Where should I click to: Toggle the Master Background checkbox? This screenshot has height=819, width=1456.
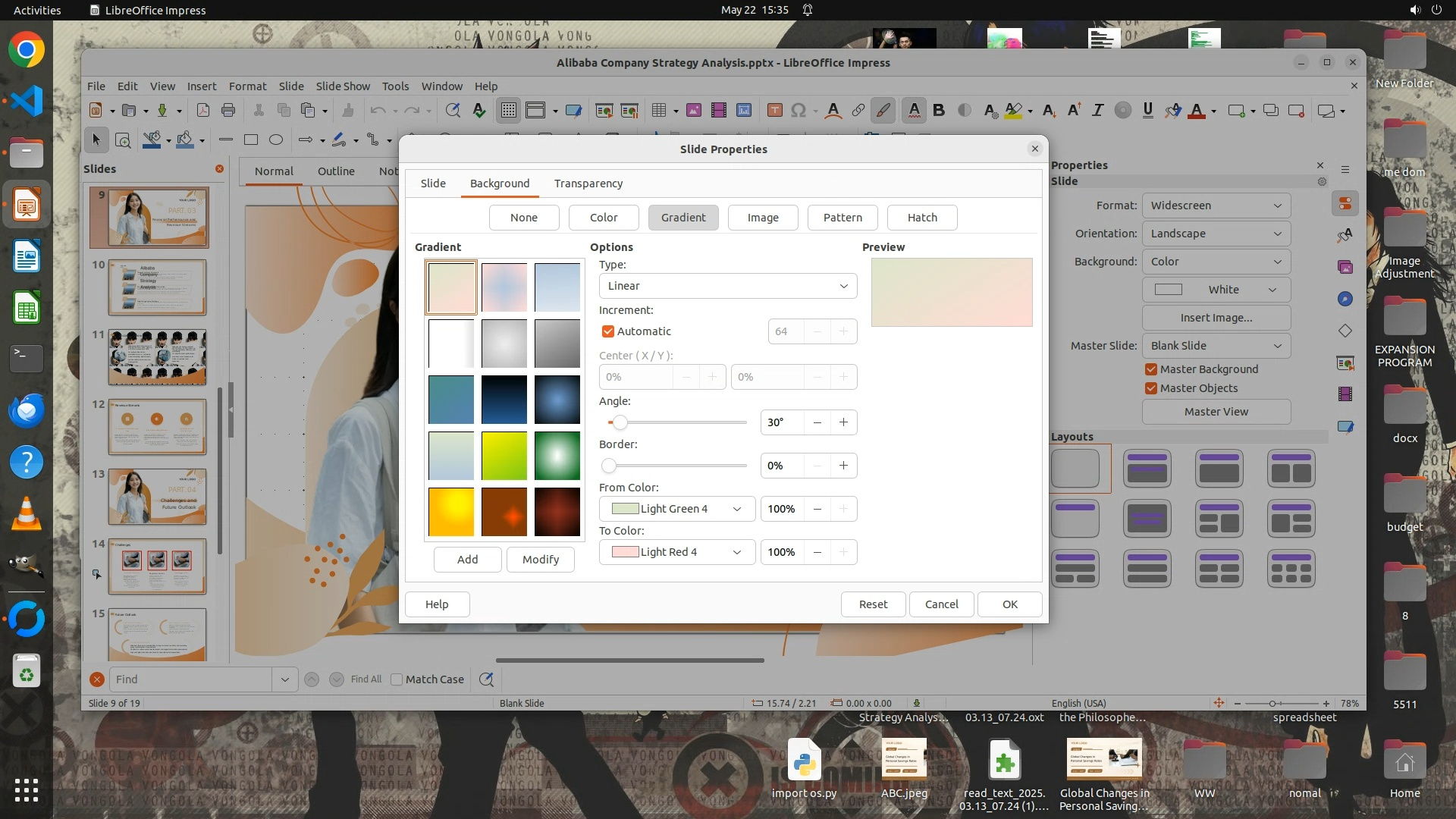(x=1151, y=369)
